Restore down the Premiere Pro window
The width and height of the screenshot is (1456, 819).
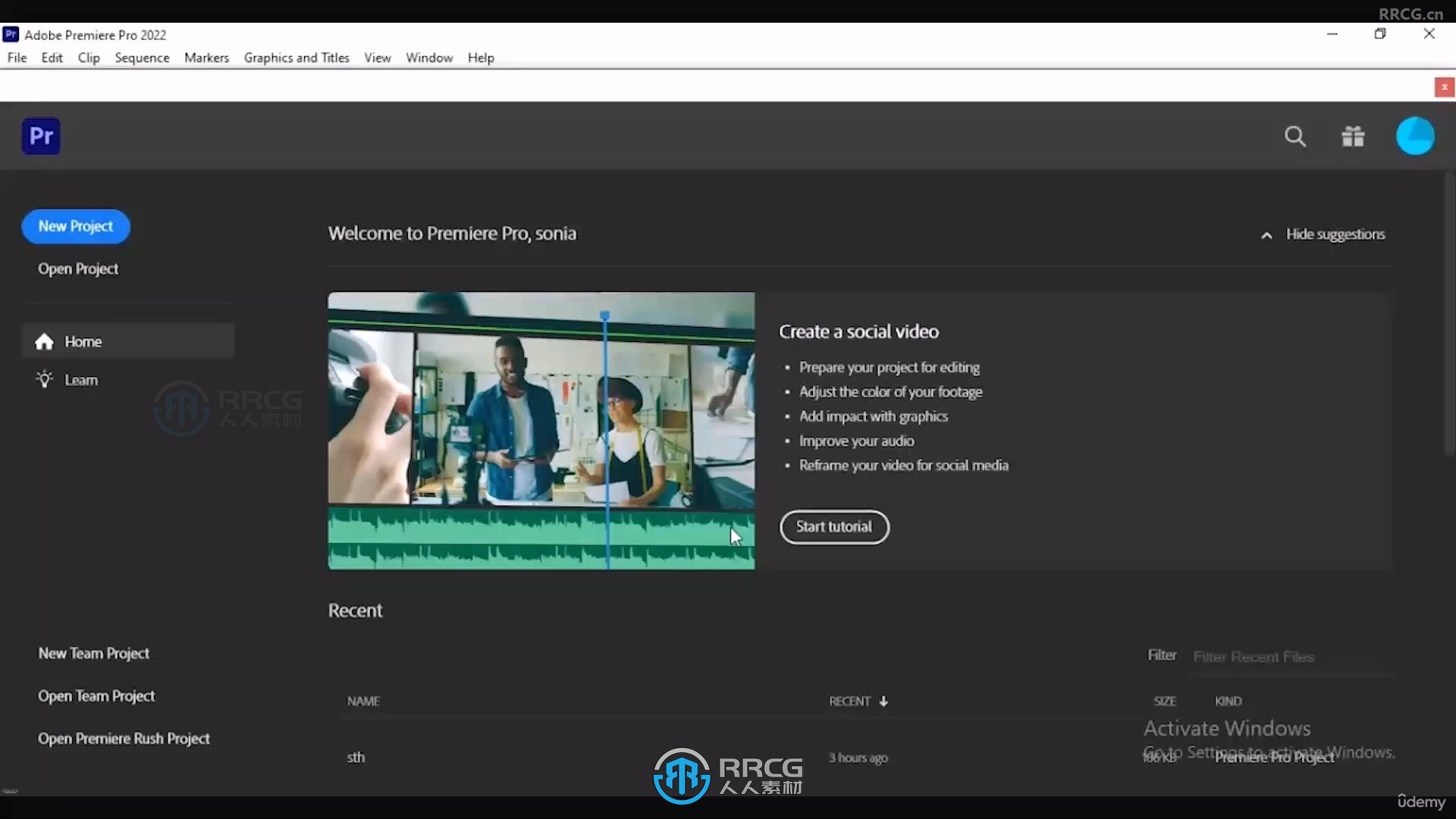1380,34
